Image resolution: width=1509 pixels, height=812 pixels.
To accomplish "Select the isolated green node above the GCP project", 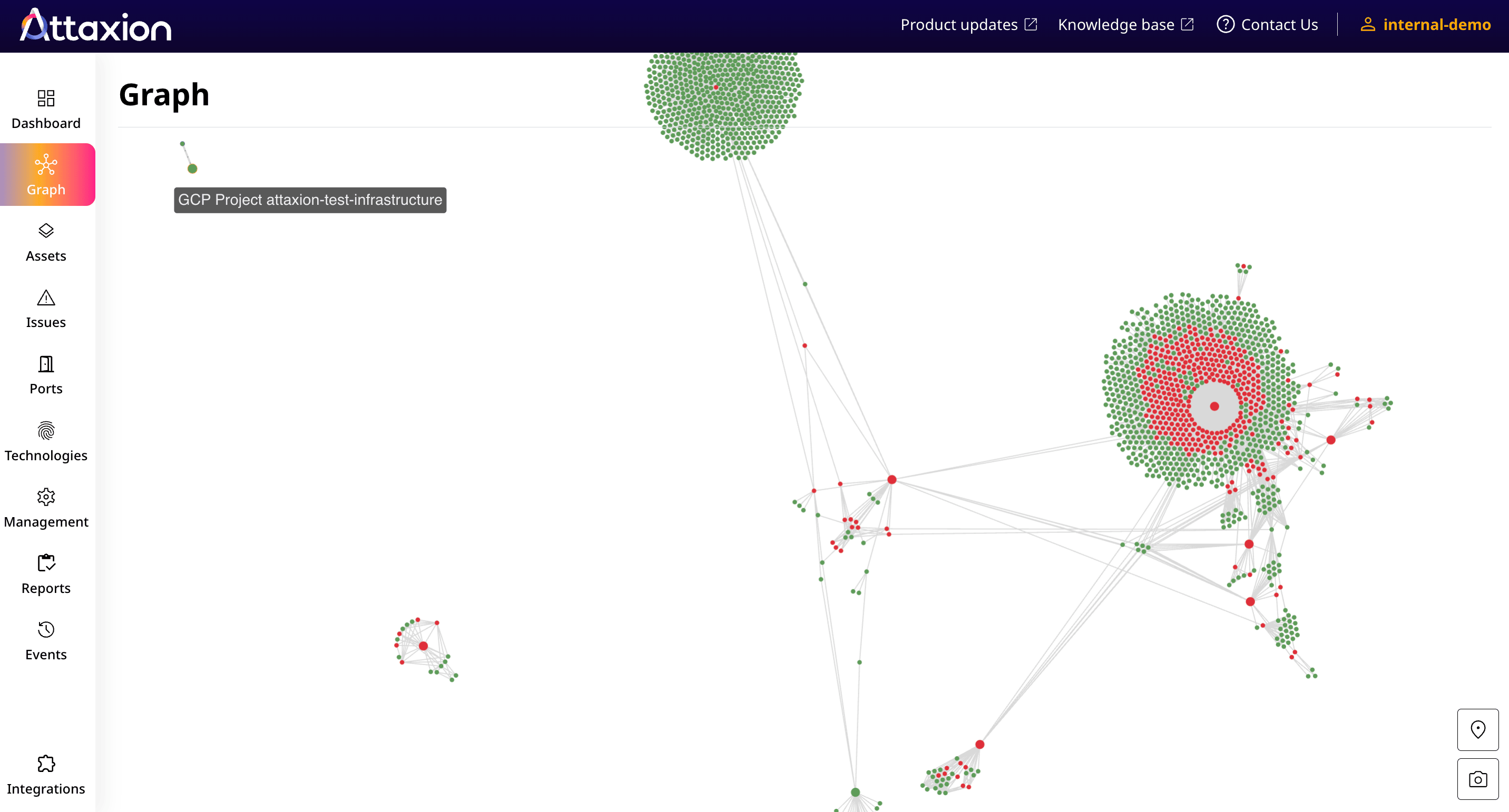I will (x=183, y=142).
